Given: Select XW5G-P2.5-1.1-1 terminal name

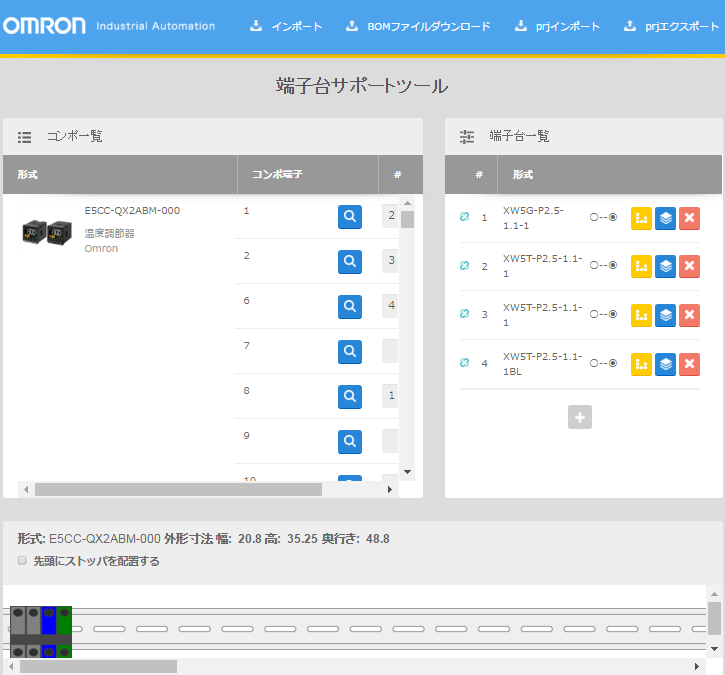Looking at the screenshot, I should [x=533, y=218].
